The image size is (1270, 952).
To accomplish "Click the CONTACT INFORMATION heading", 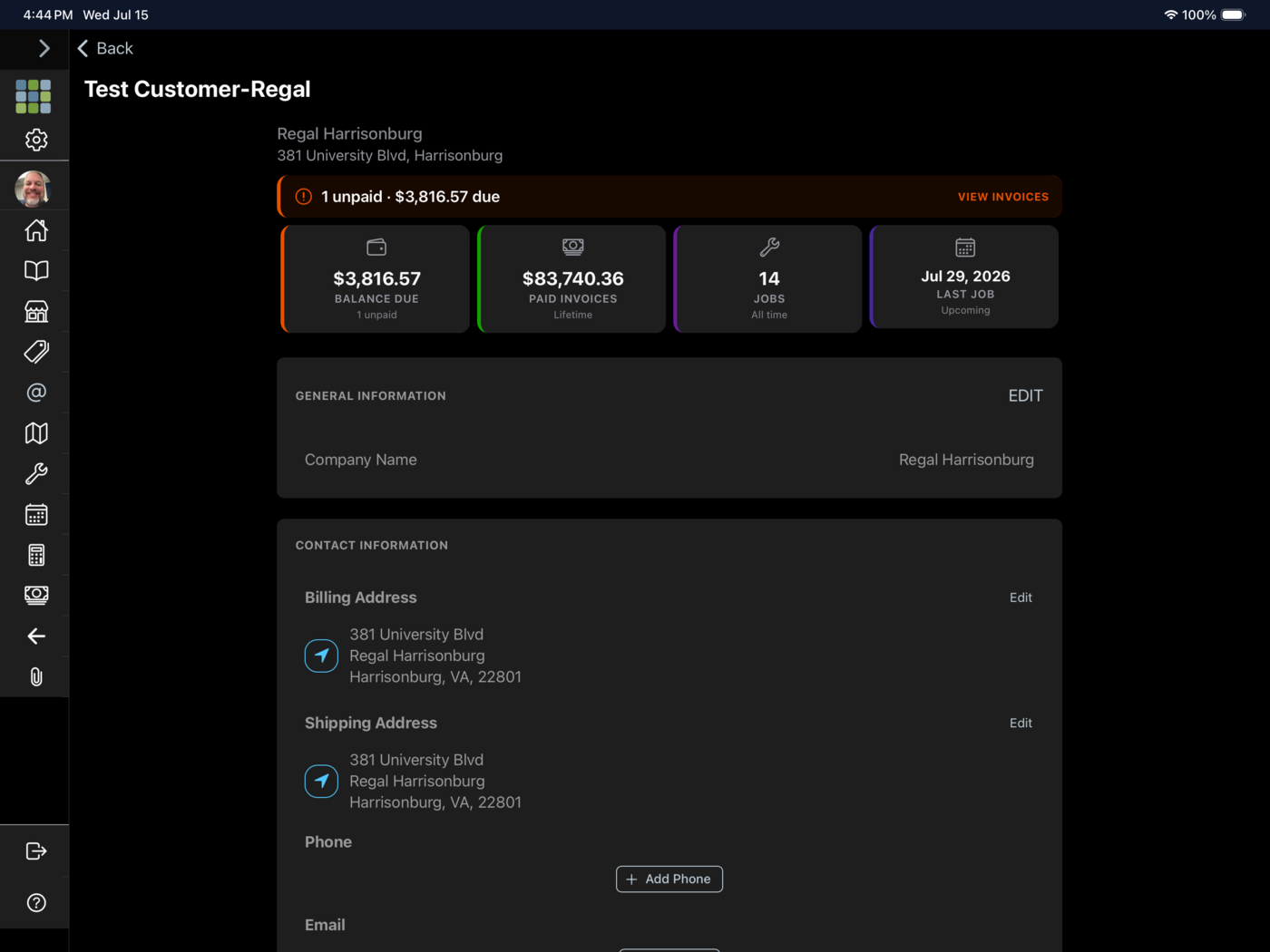I will (x=372, y=546).
